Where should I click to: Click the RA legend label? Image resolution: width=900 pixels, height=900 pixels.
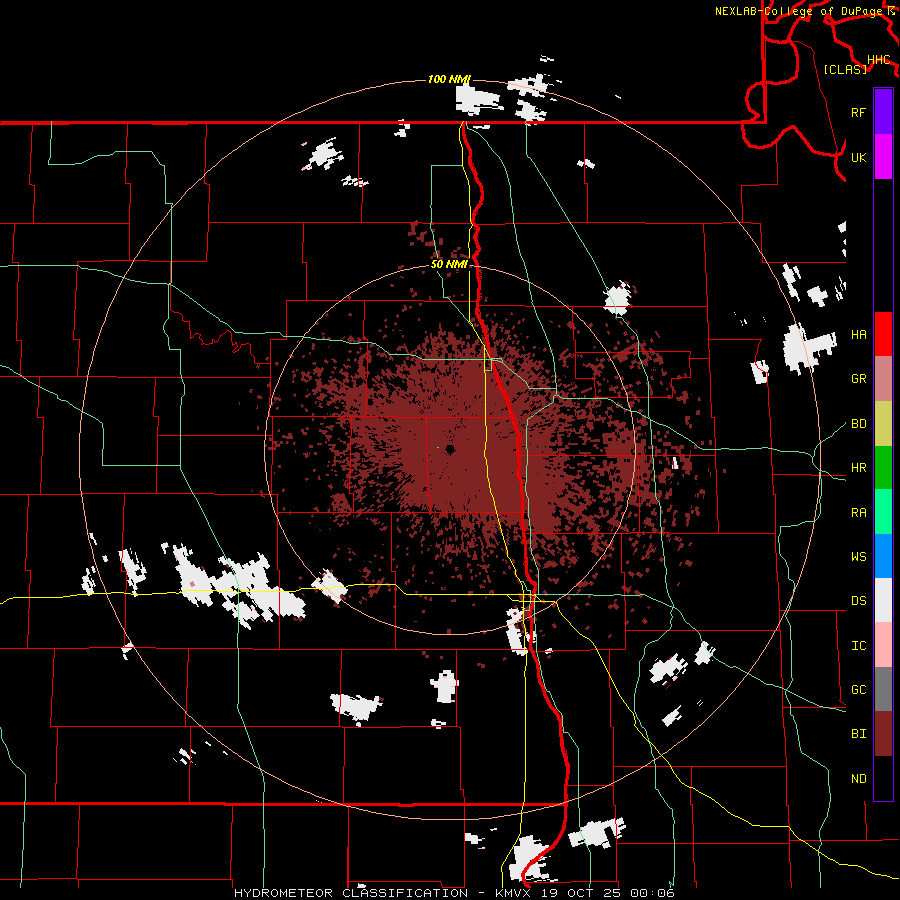(x=858, y=513)
